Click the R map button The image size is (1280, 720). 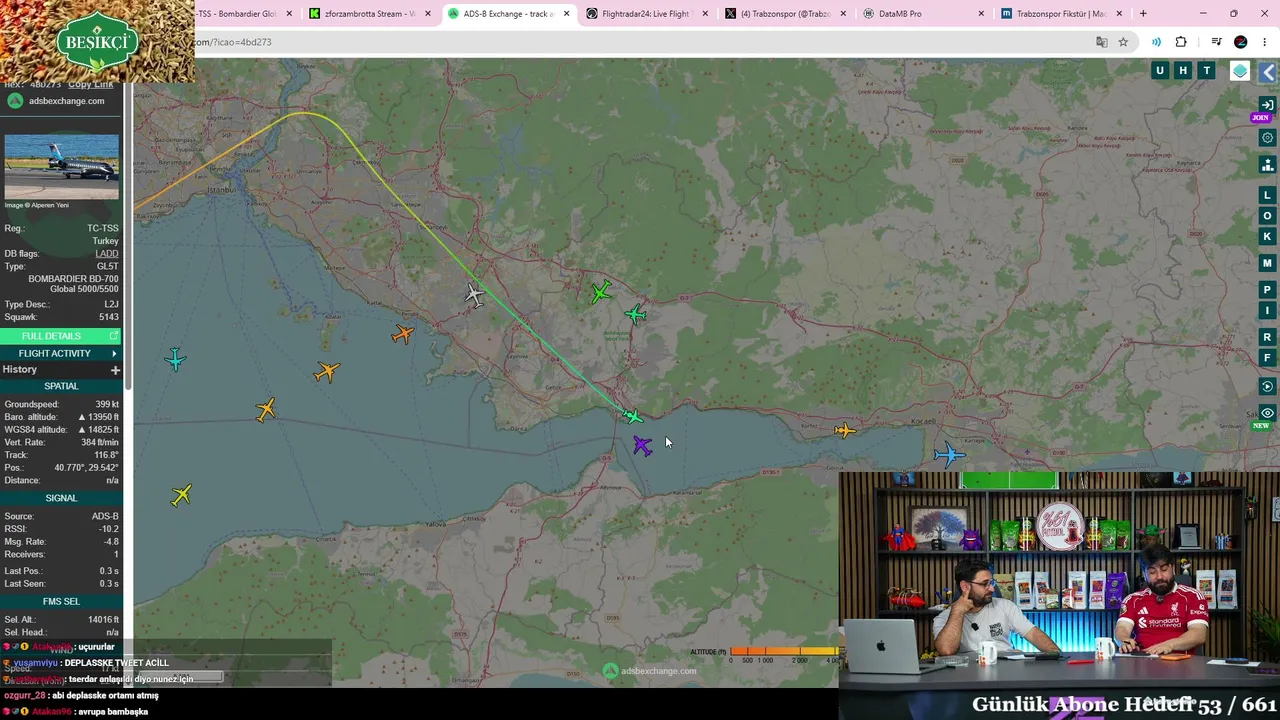(1268, 337)
